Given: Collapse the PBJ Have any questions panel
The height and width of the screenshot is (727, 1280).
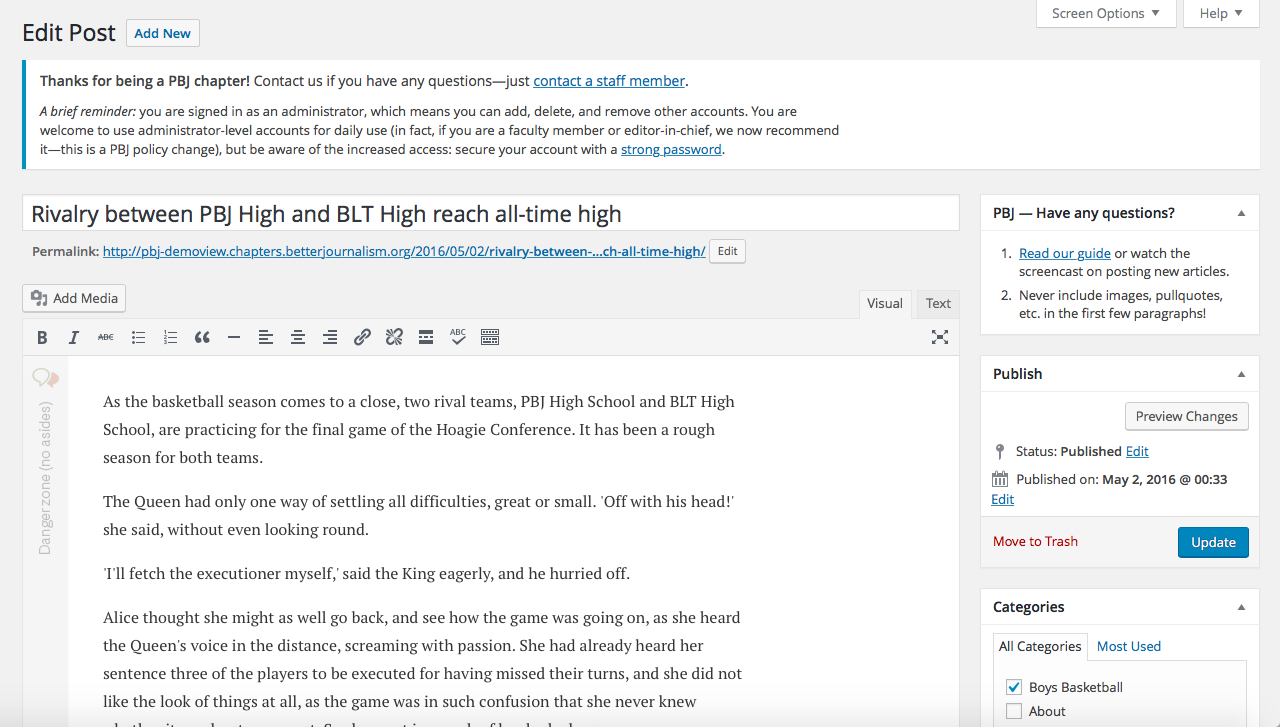Looking at the screenshot, I should click(1241, 213).
